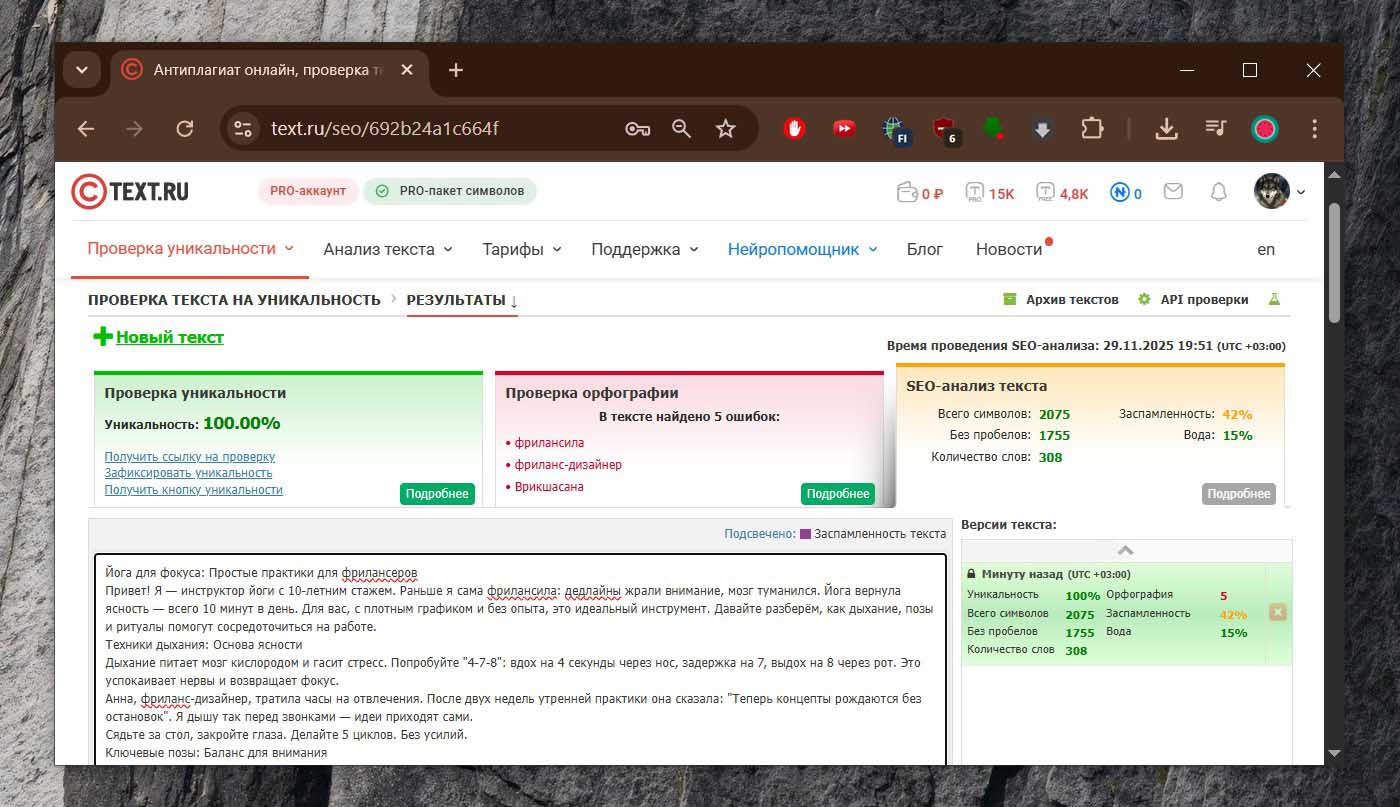Open the browser extensions puzzle icon
This screenshot has width=1400, height=807.
coord(1091,129)
